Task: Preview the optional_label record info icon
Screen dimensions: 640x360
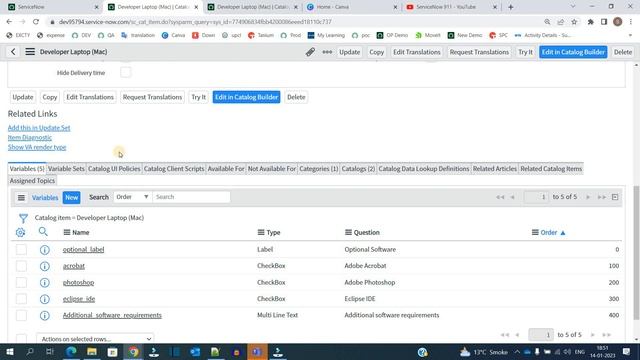Action: click(44, 250)
